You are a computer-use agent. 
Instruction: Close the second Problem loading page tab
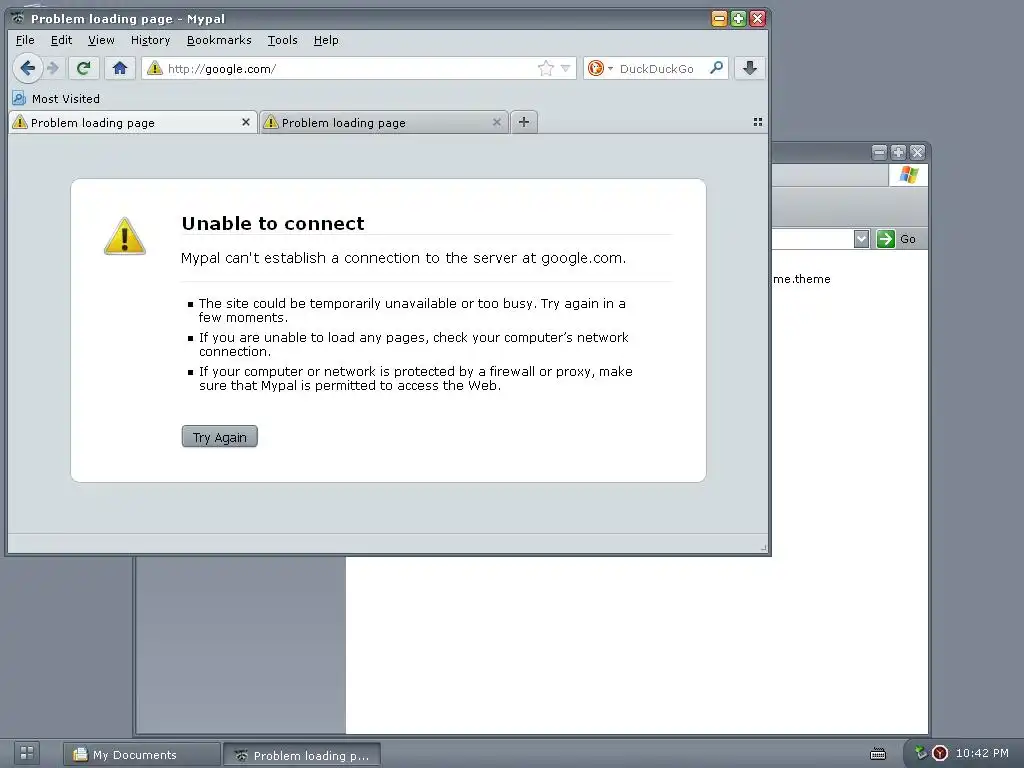(496, 122)
